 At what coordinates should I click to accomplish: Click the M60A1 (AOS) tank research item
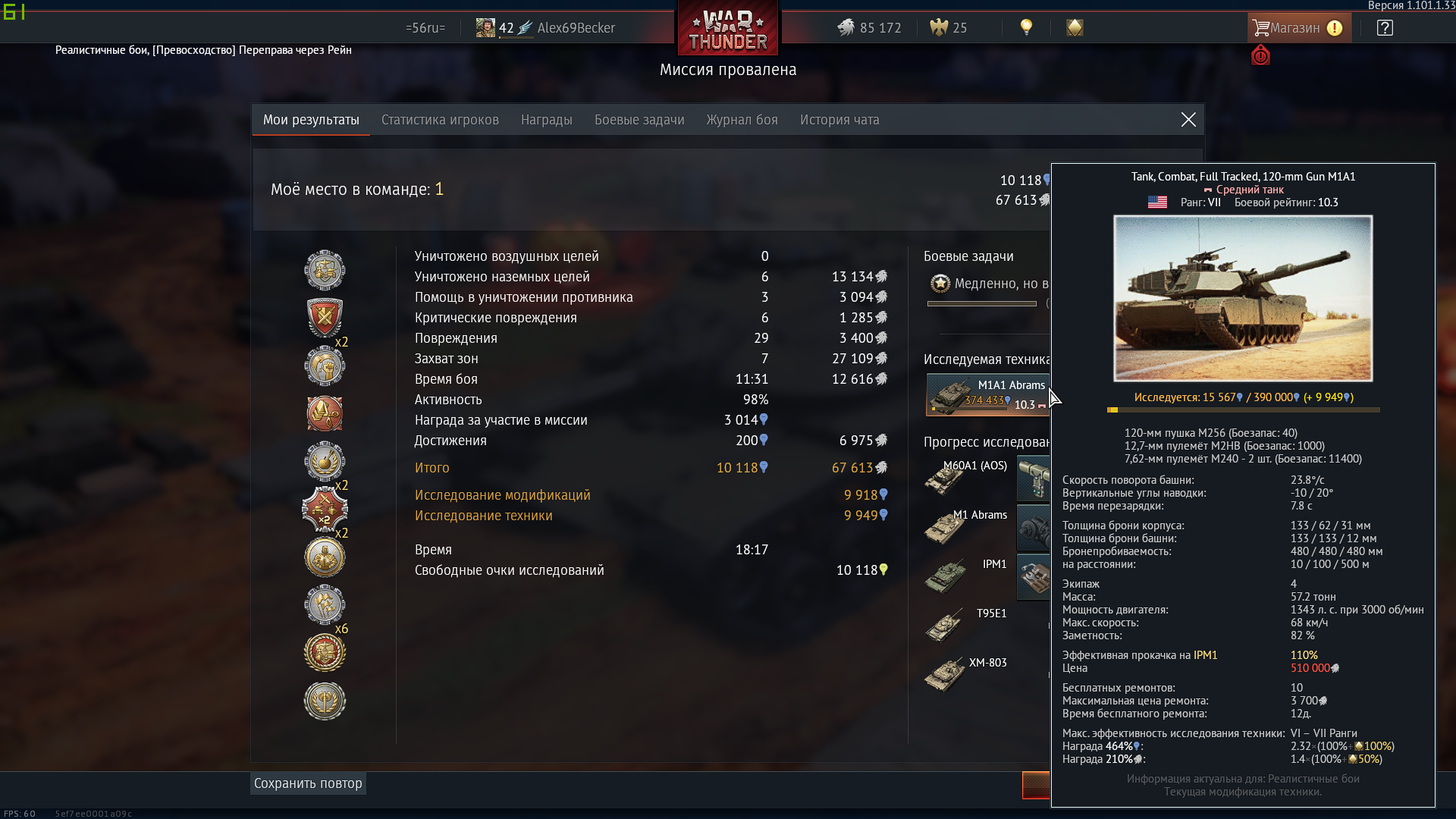point(967,479)
